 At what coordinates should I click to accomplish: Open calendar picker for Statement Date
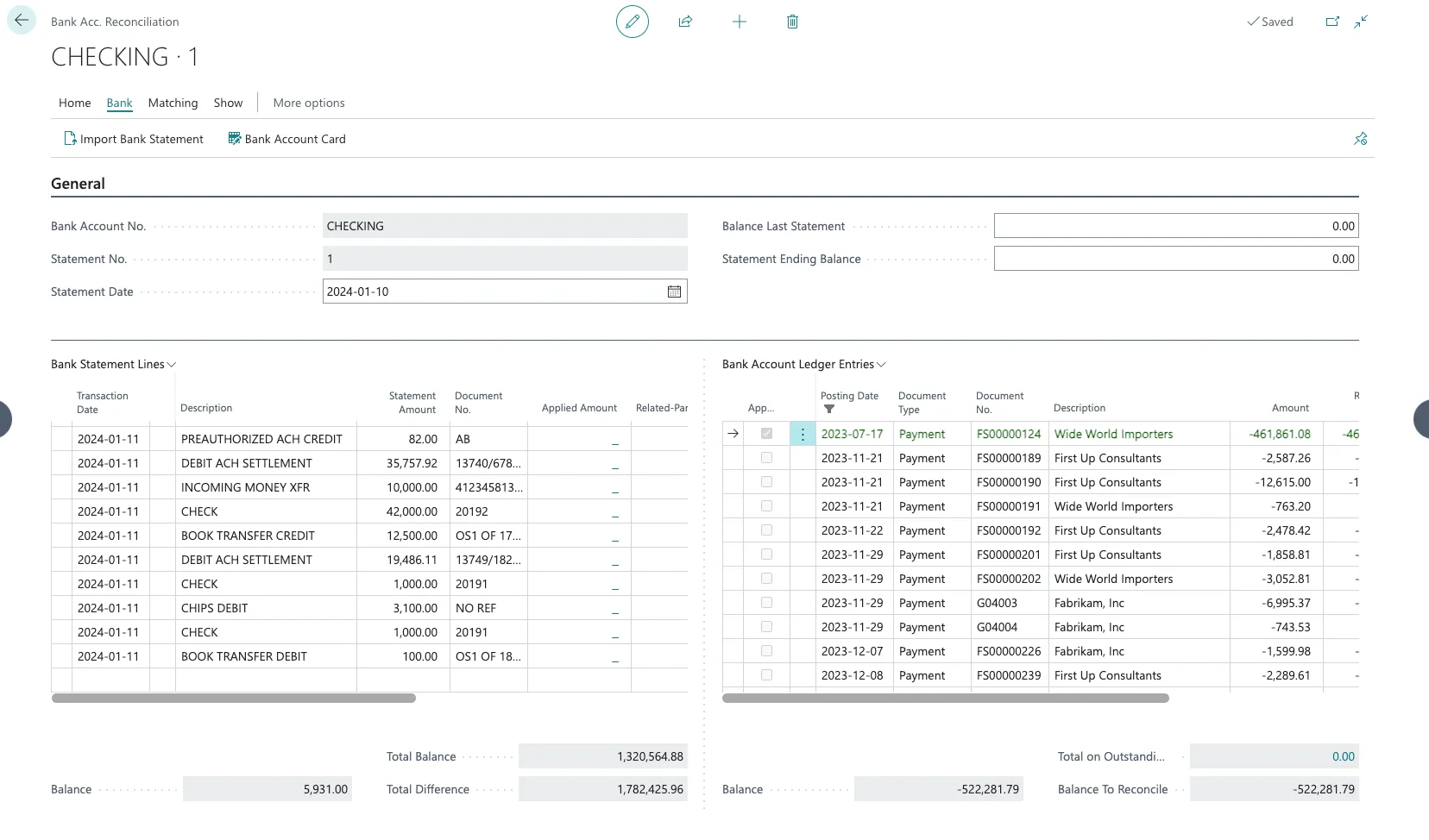(x=674, y=291)
